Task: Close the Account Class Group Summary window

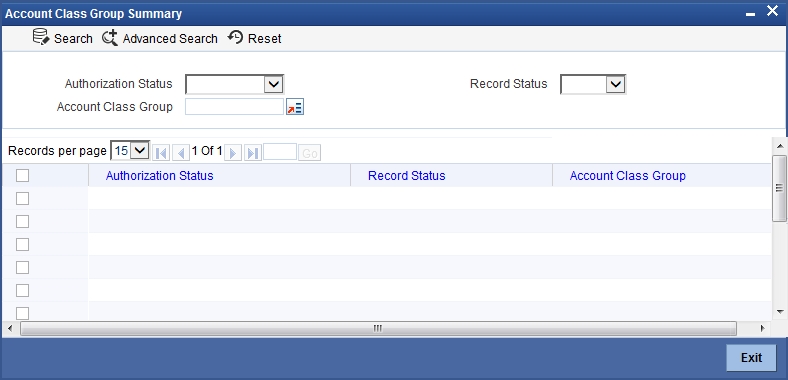Action: coord(772,11)
